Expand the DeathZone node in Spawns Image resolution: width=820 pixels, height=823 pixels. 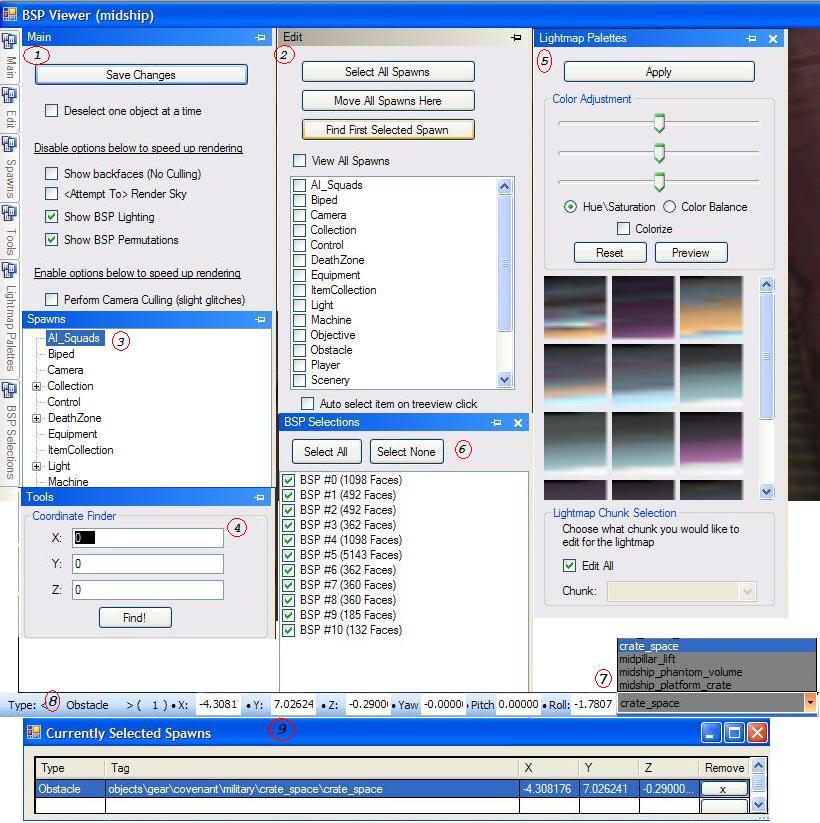[x=37, y=418]
